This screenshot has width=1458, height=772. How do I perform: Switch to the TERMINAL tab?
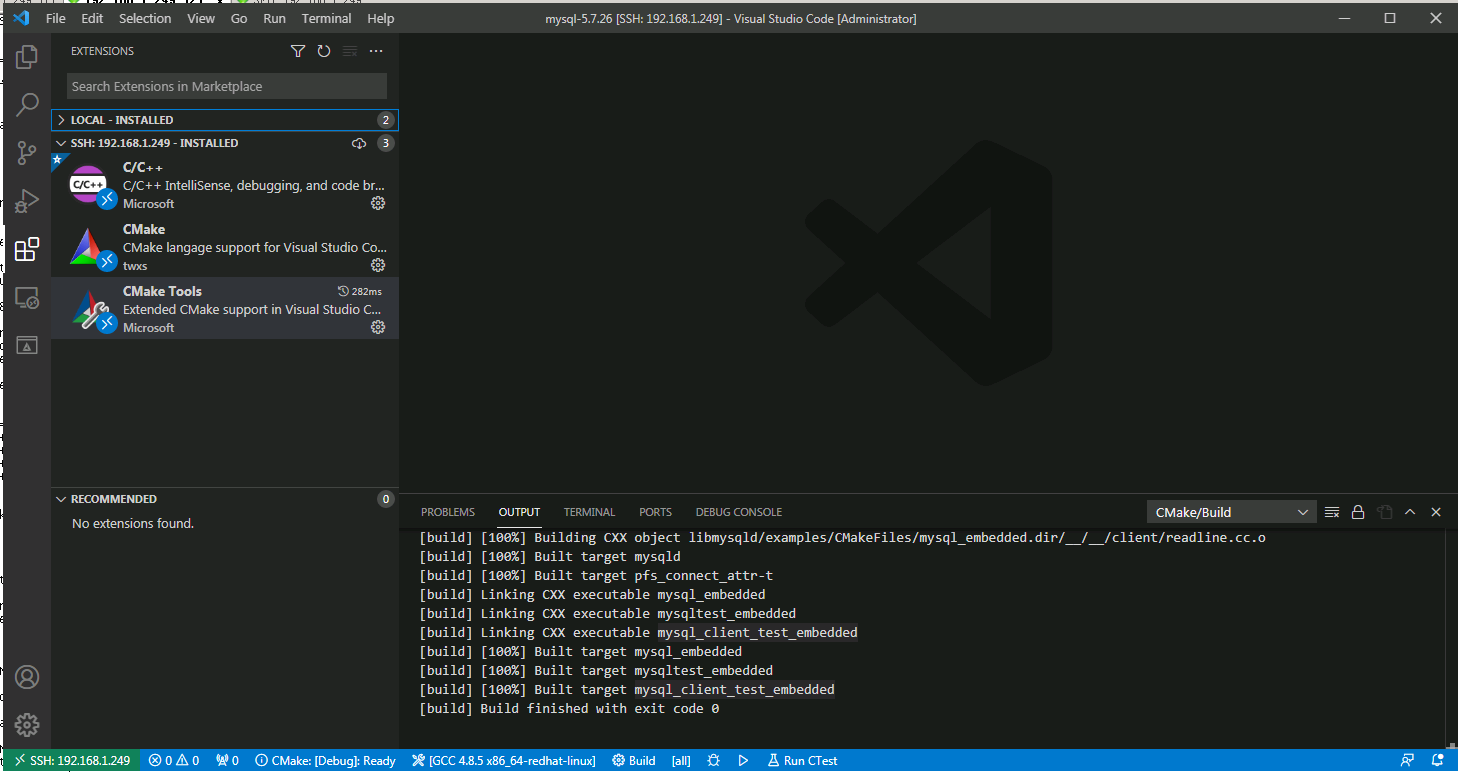(589, 512)
